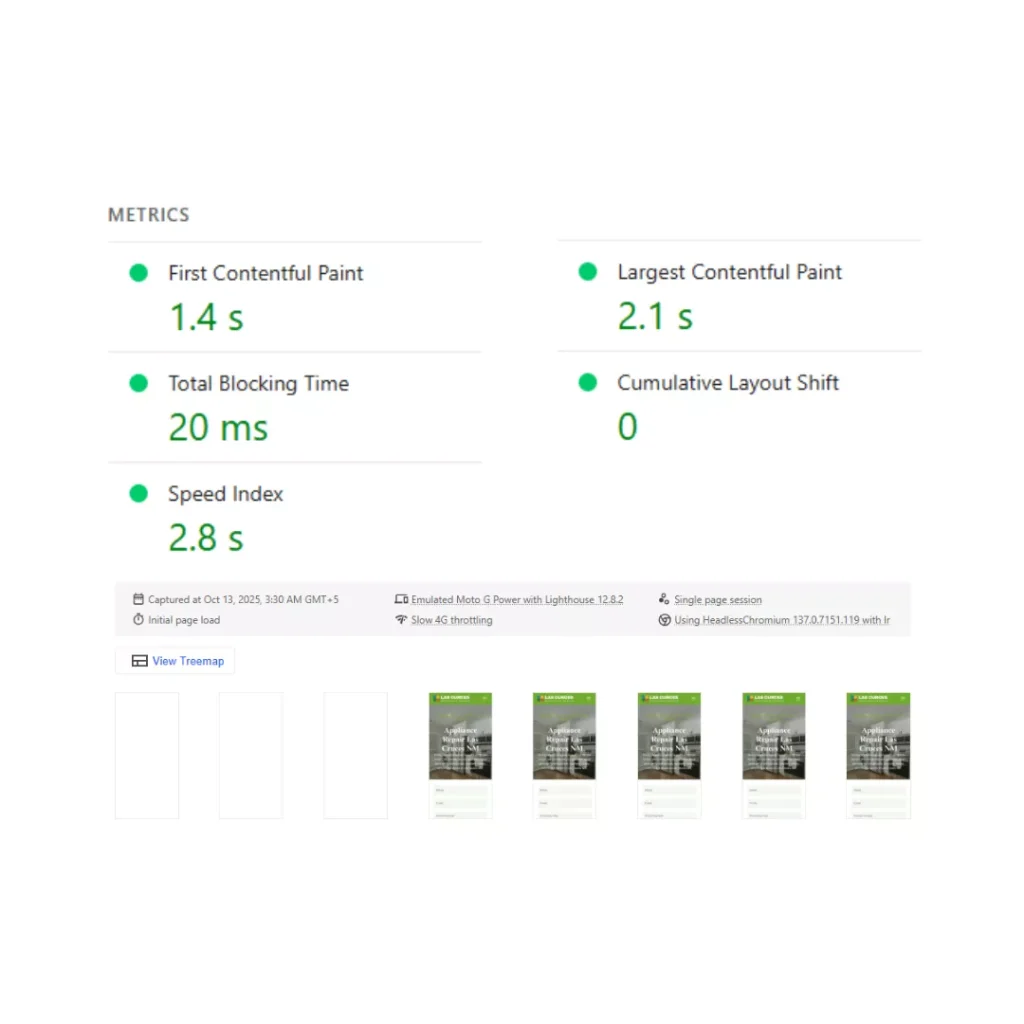
Task: Select the last filmstrip thumbnail
Action: pyautogui.click(x=878, y=755)
